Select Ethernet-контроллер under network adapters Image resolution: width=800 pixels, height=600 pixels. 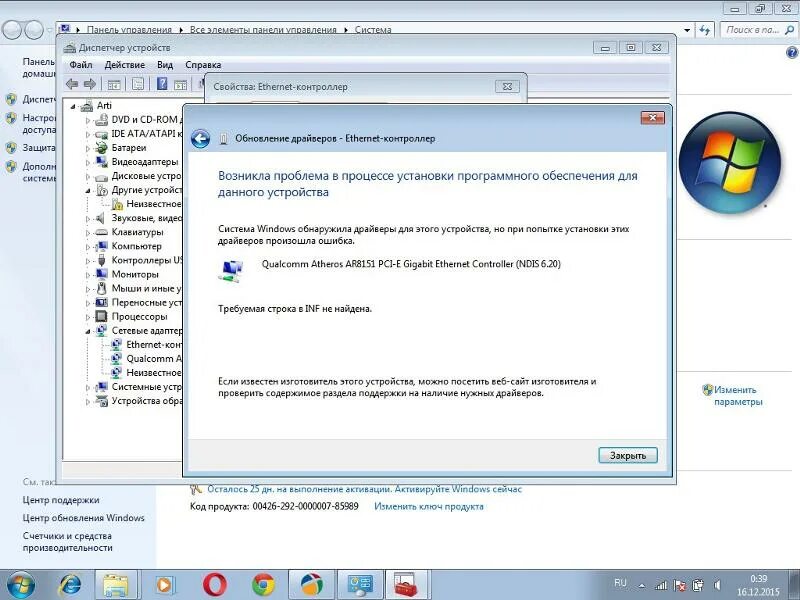(154, 345)
